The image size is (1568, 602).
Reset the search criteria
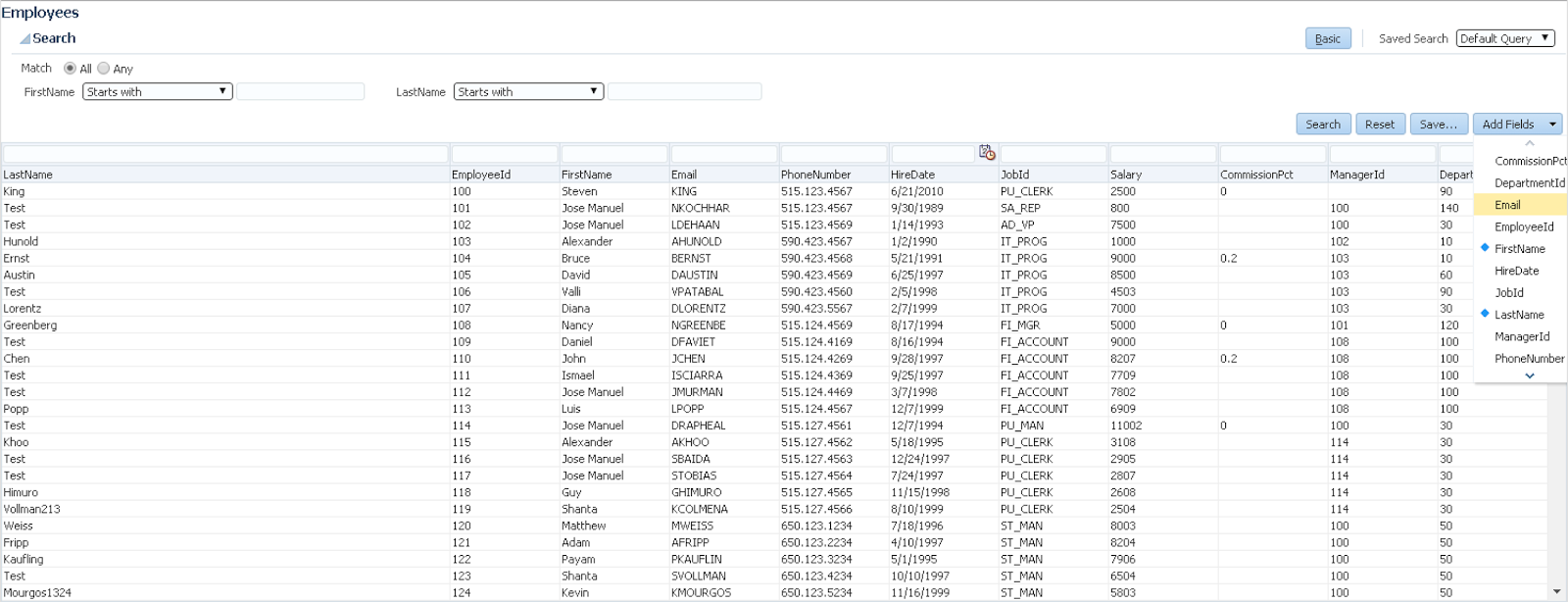[x=1380, y=125]
